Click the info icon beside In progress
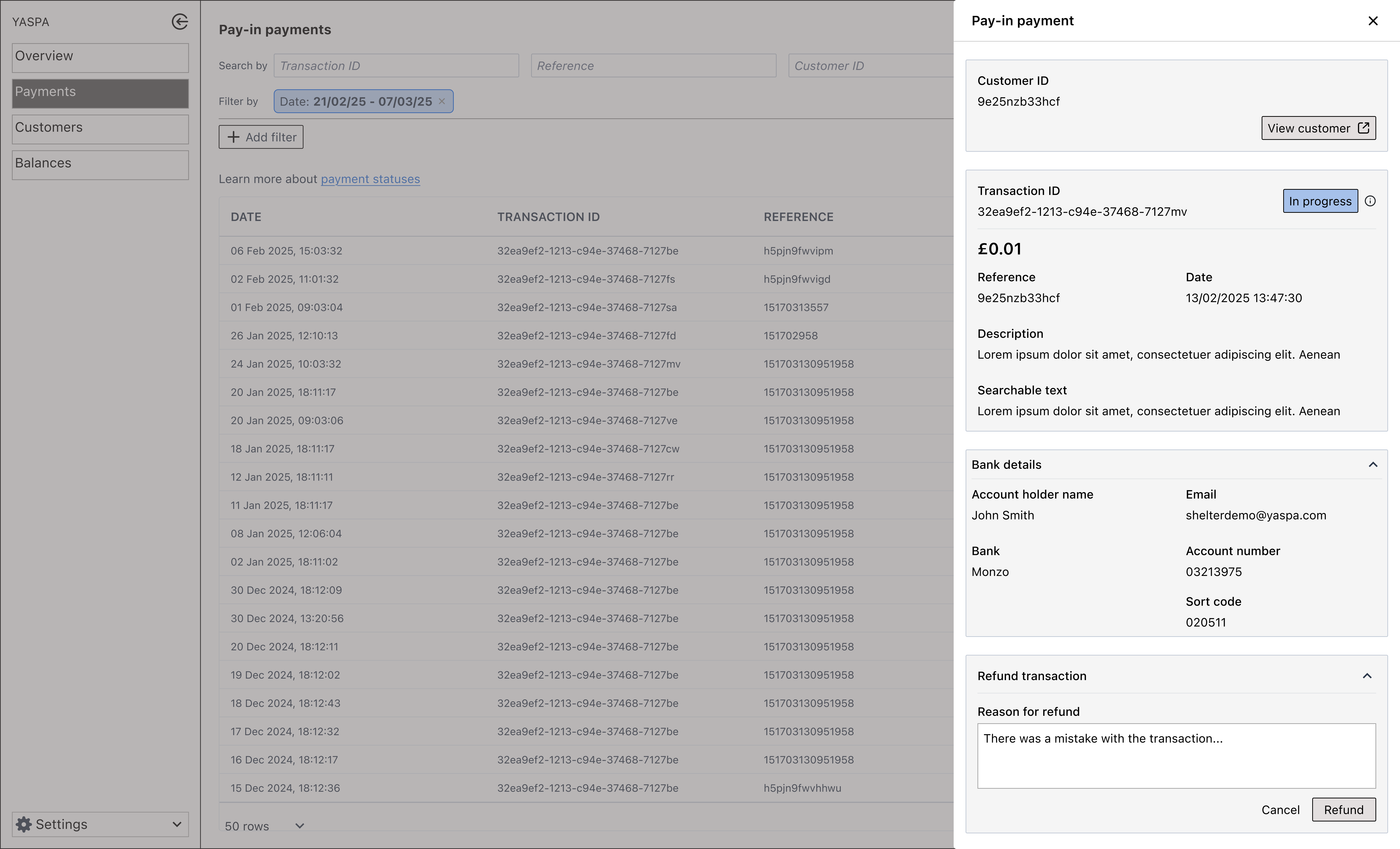 click(x=1370, y=201)
